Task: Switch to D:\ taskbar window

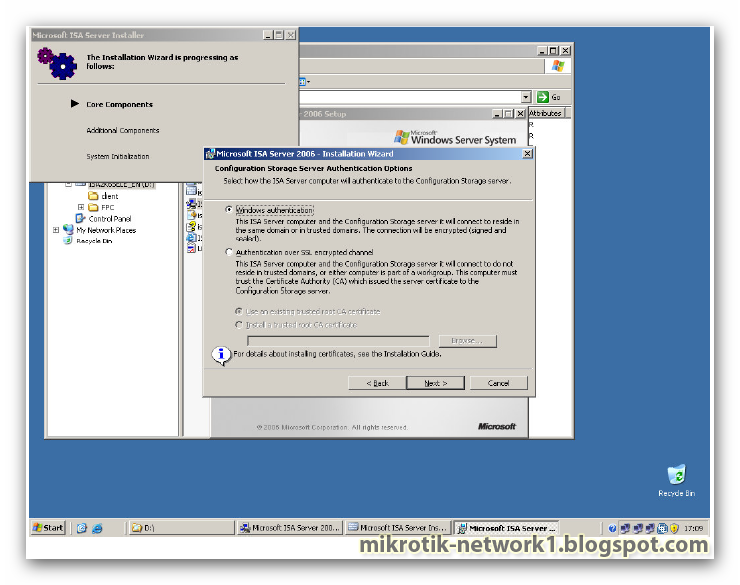Action: pos(182,528)
